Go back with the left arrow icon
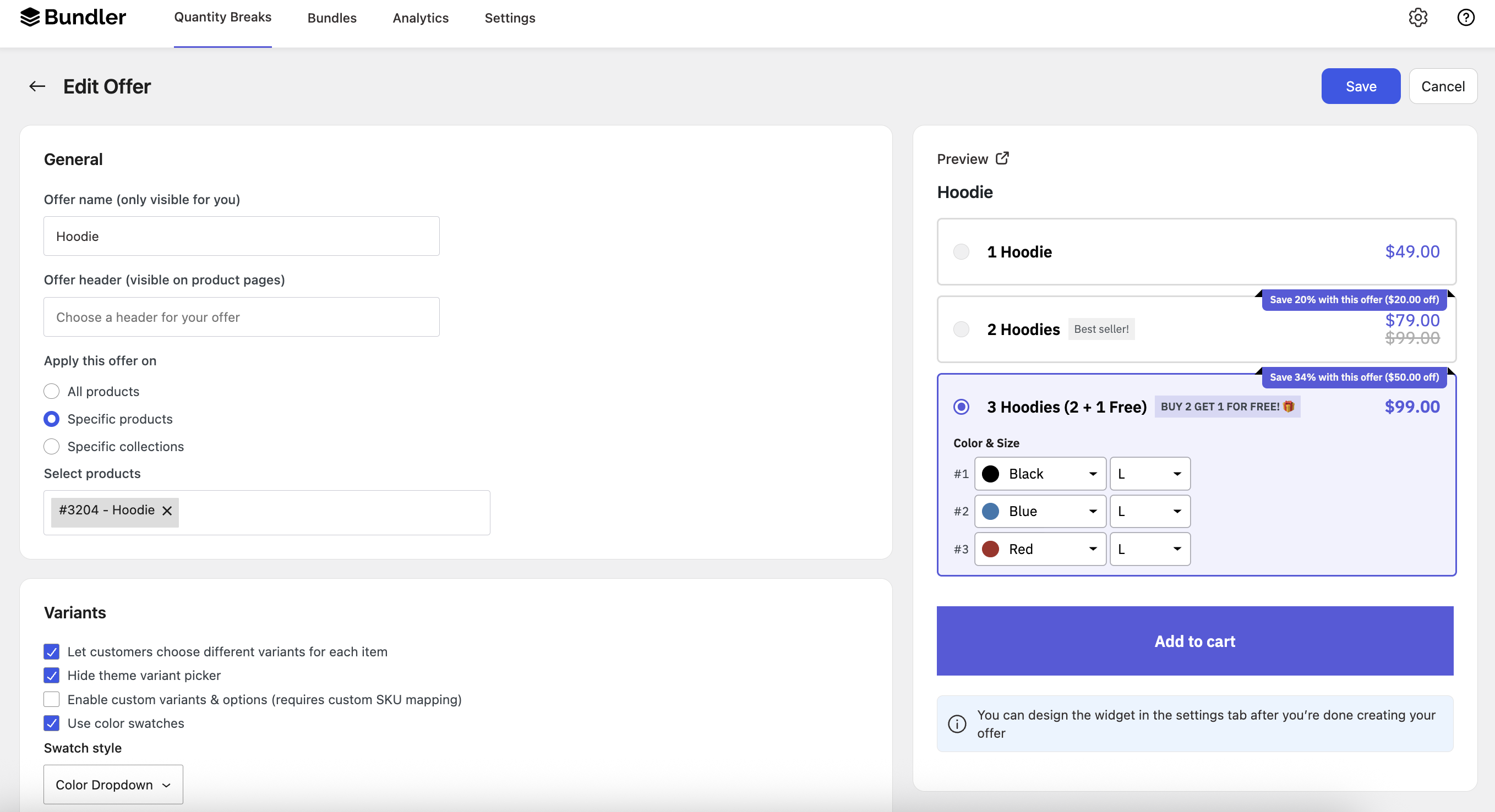 coord(37,86)
